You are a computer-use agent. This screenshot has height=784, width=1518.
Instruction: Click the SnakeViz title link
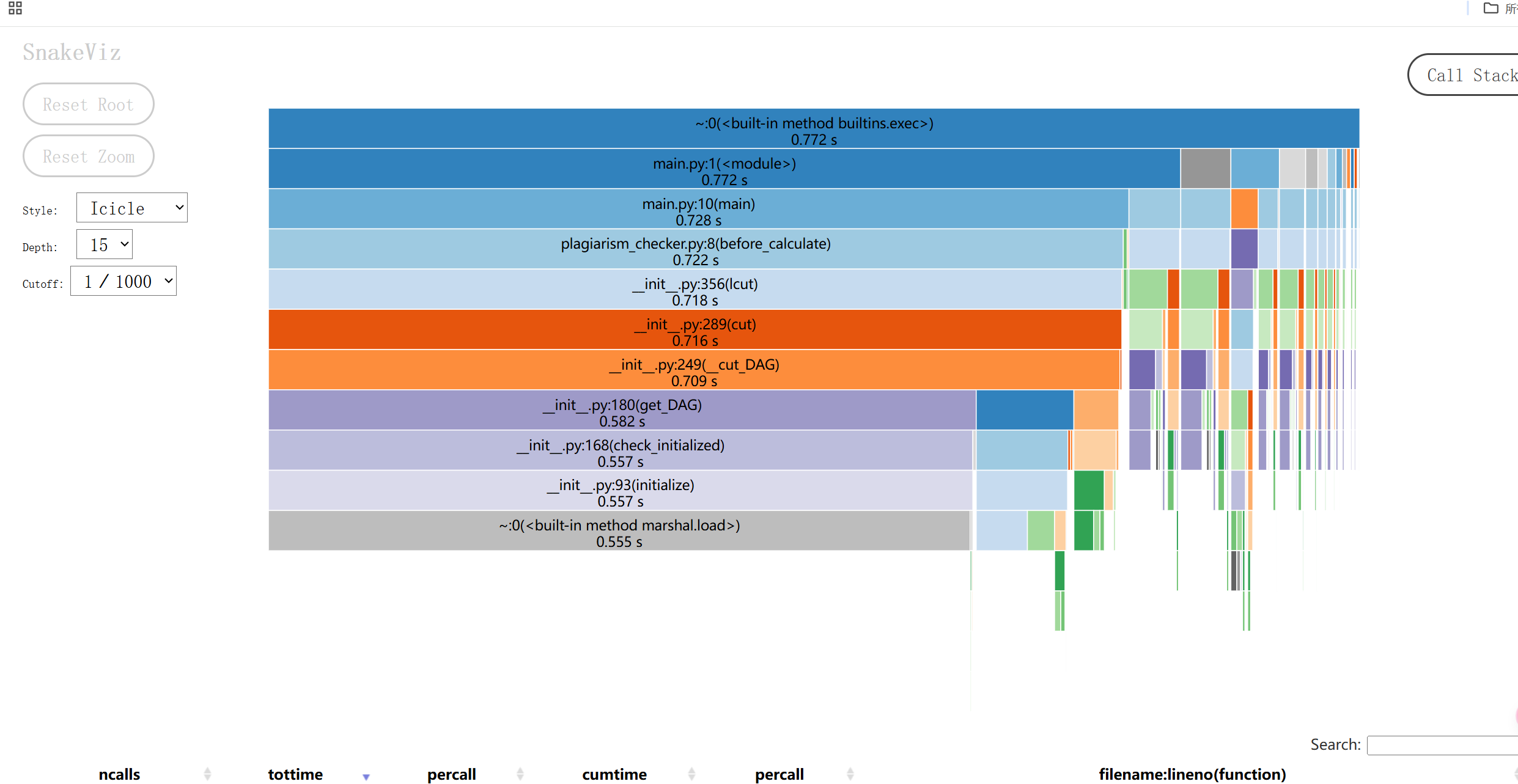[72, 53]
